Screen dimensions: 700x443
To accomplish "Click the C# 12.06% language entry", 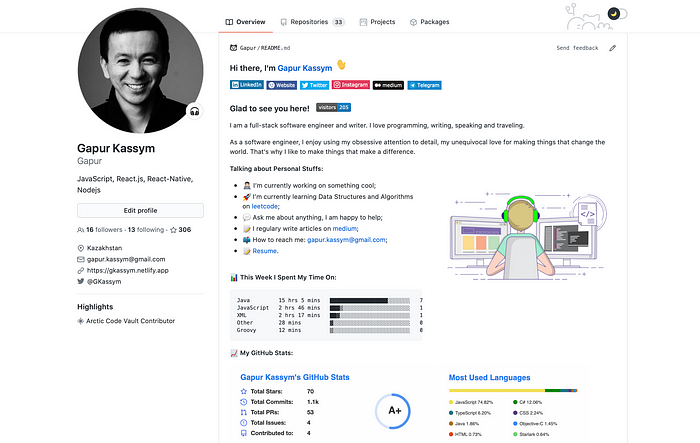I will coord(528,402).
